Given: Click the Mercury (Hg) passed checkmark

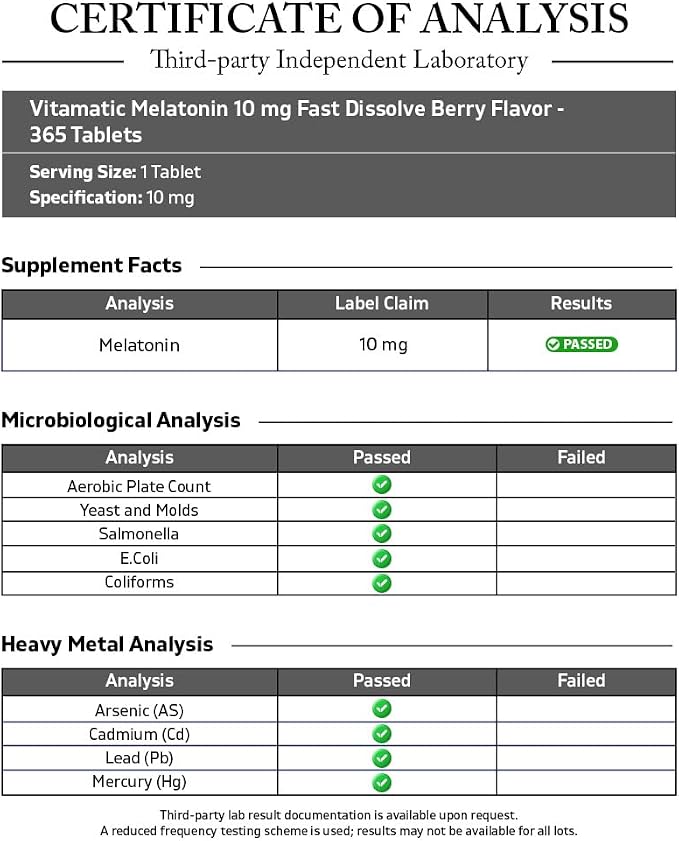Looking at the screenshot, I should click(x=382, y=783).
